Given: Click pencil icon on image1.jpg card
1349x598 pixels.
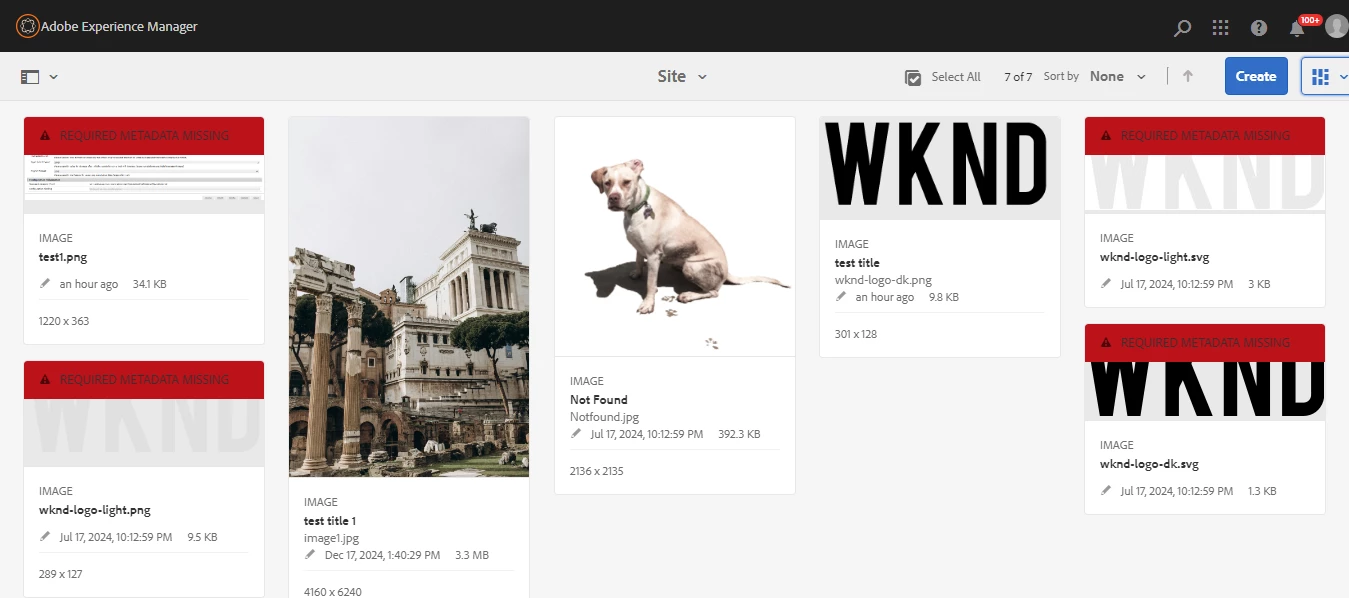Looking at the screenshot, I should 310,555.
